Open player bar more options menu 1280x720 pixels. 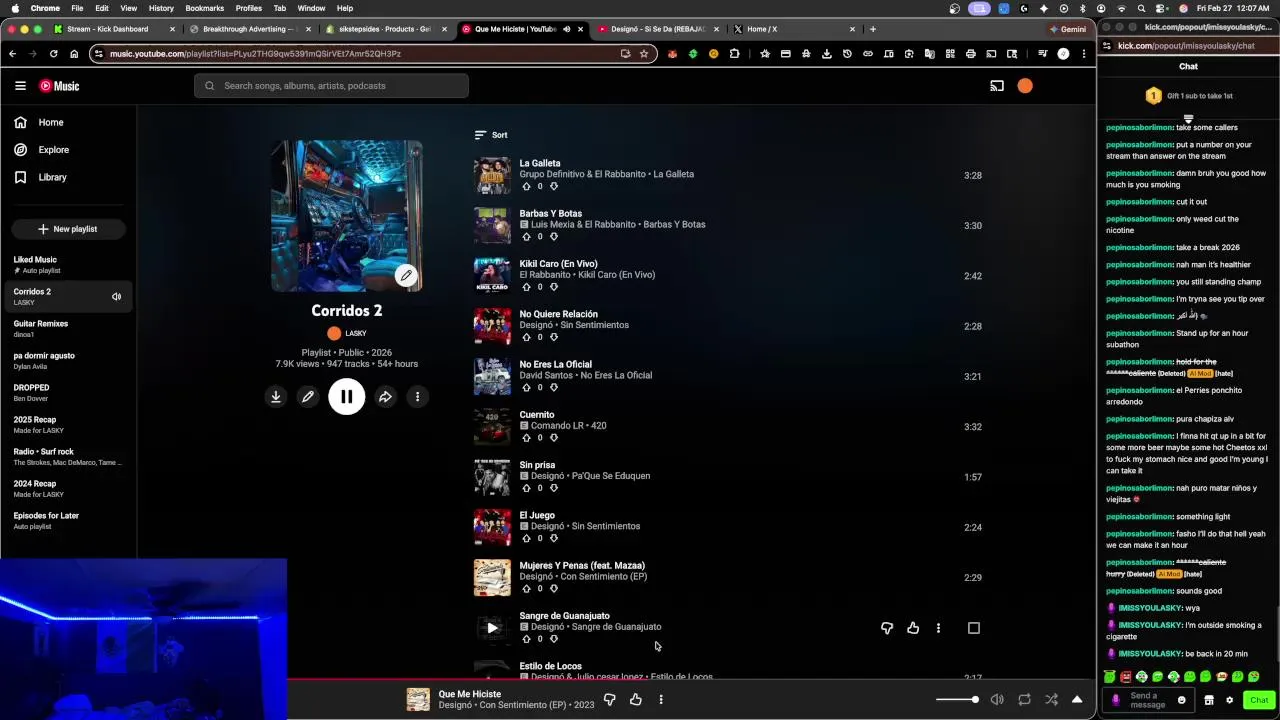[661, 700]
